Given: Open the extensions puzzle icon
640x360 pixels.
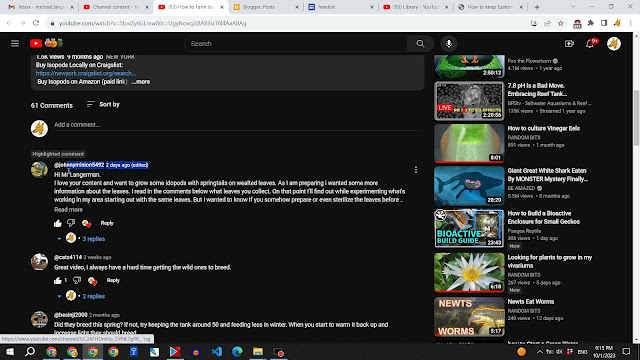Looking at the screenshot, I should pos(591,23).
